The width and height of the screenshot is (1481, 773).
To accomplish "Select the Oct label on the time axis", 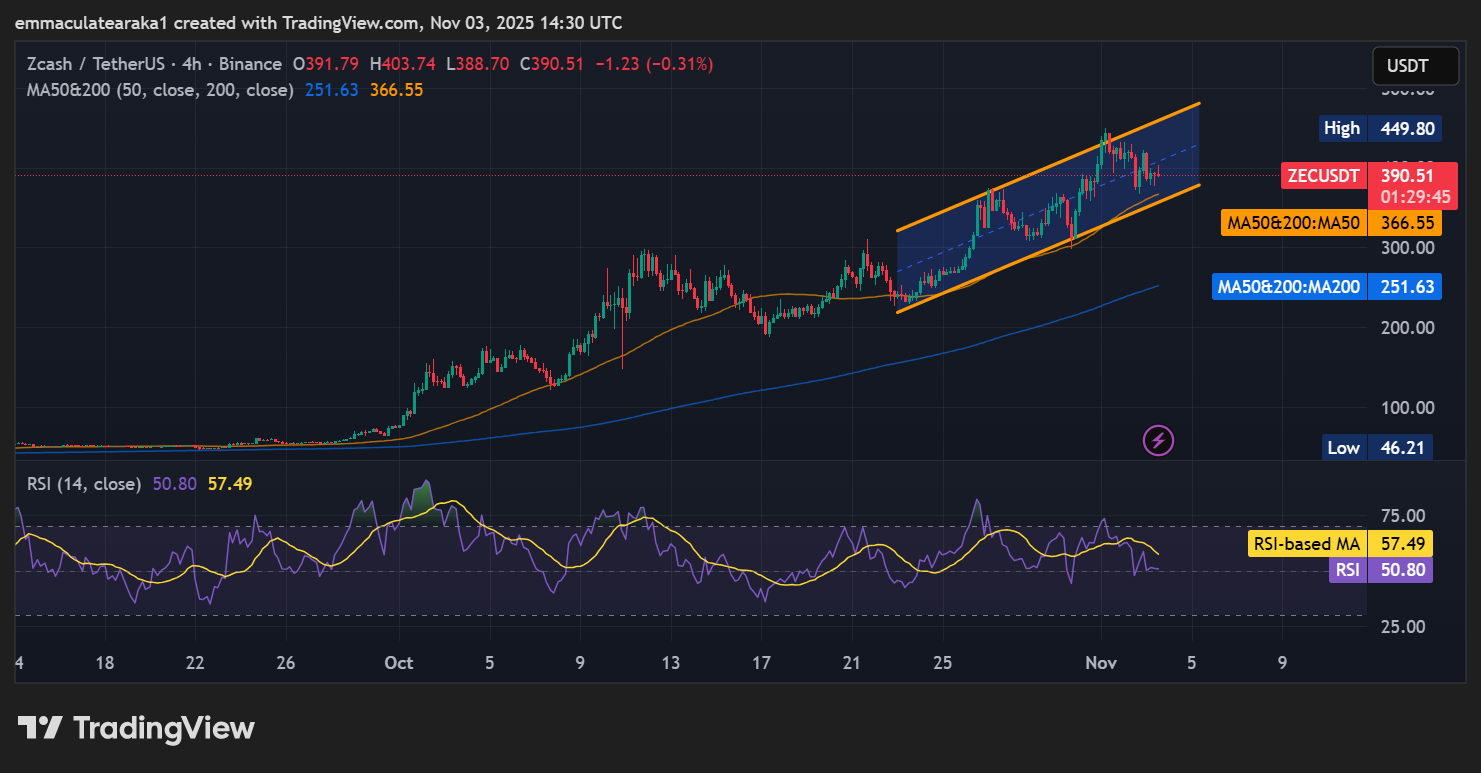I will pos(398,662).
